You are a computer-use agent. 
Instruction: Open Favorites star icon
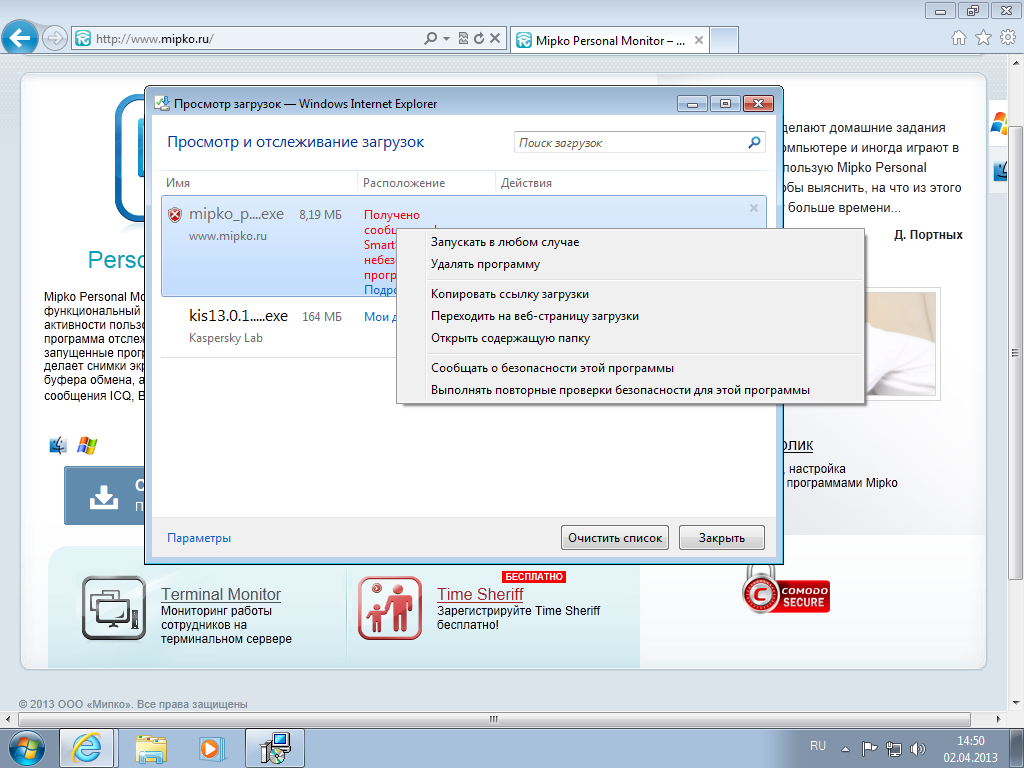pos(983,38)
